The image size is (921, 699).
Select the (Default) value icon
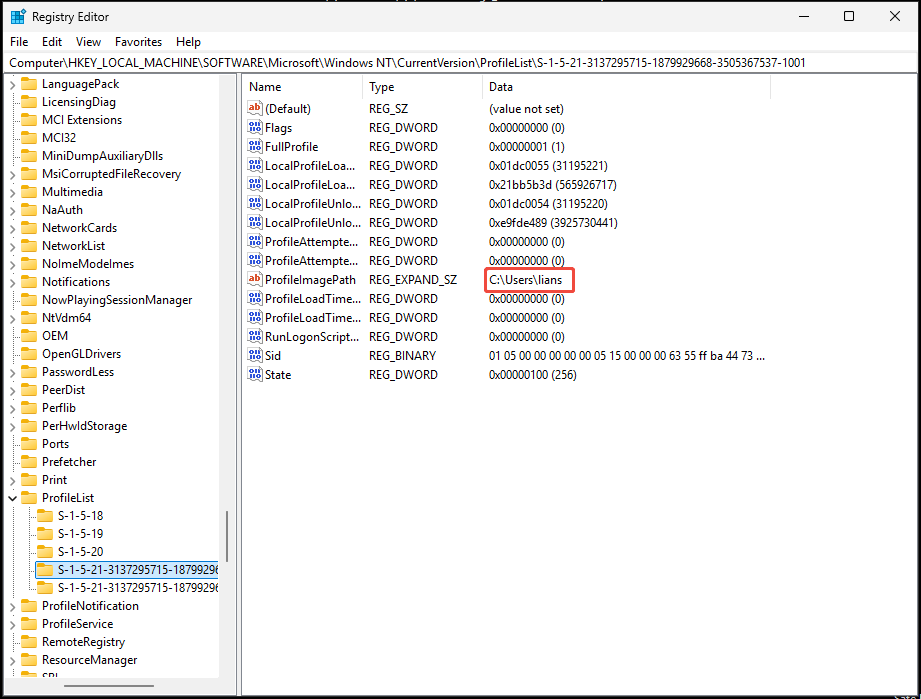point(255,108)
